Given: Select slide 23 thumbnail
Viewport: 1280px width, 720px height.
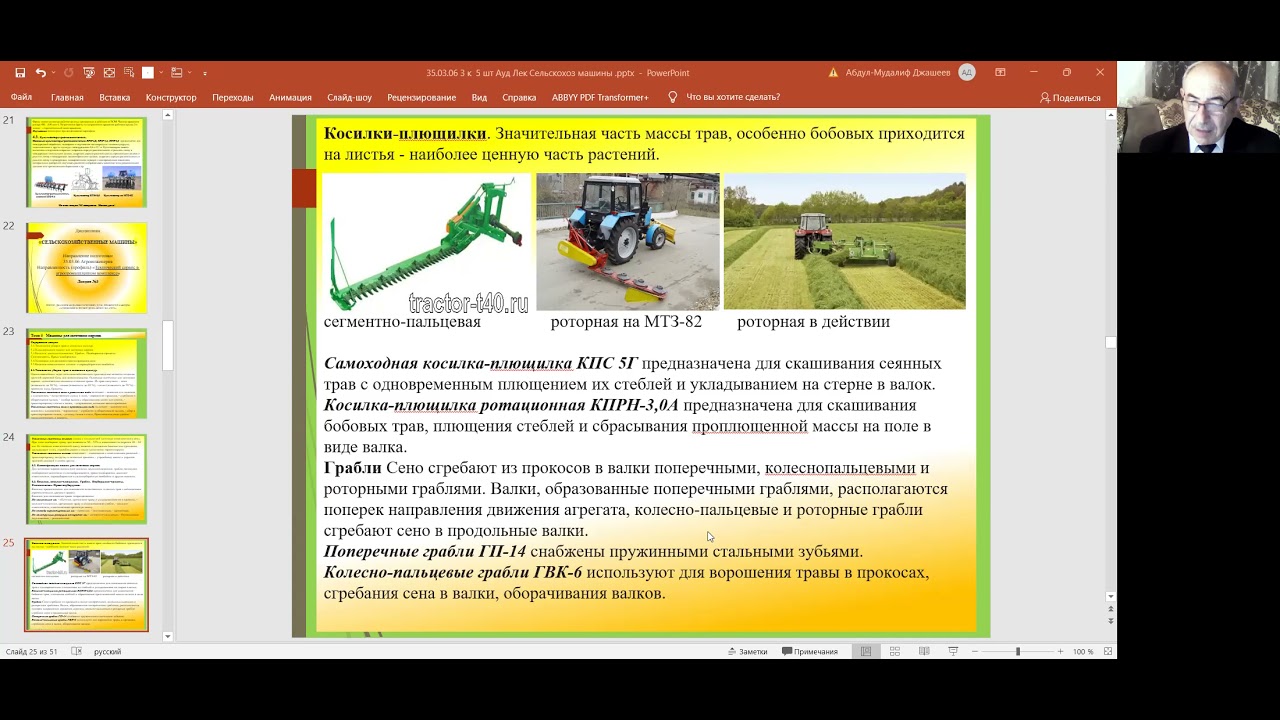Looking at the screenshot, I should (87, 373).
